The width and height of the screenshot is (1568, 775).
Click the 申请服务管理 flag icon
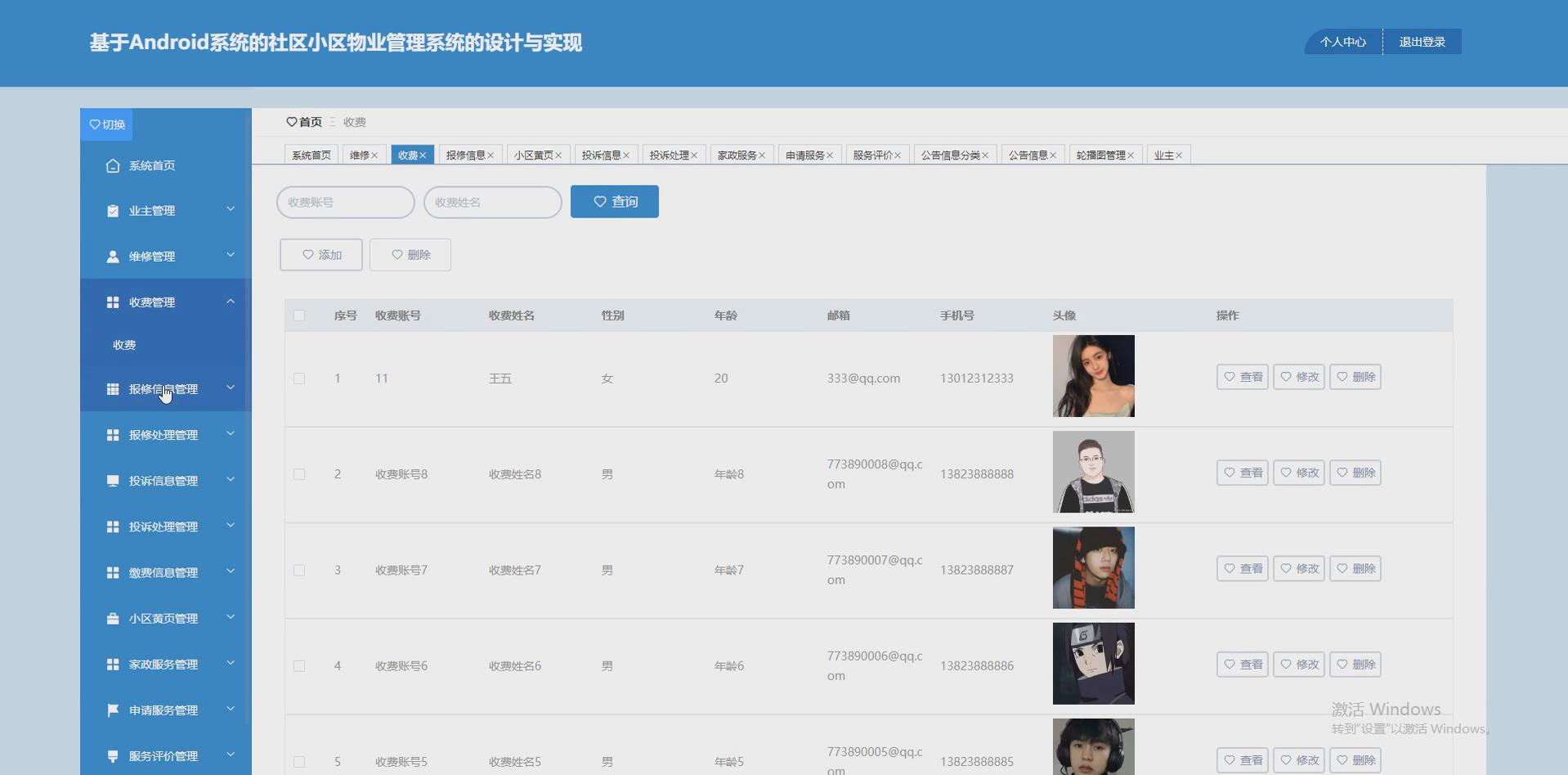tap(113, 710)
